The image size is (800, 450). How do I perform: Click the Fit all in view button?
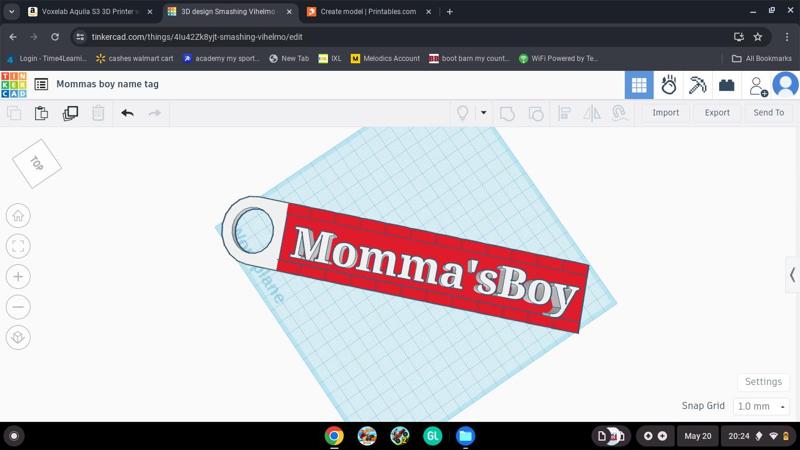click(x=18, y=246)
